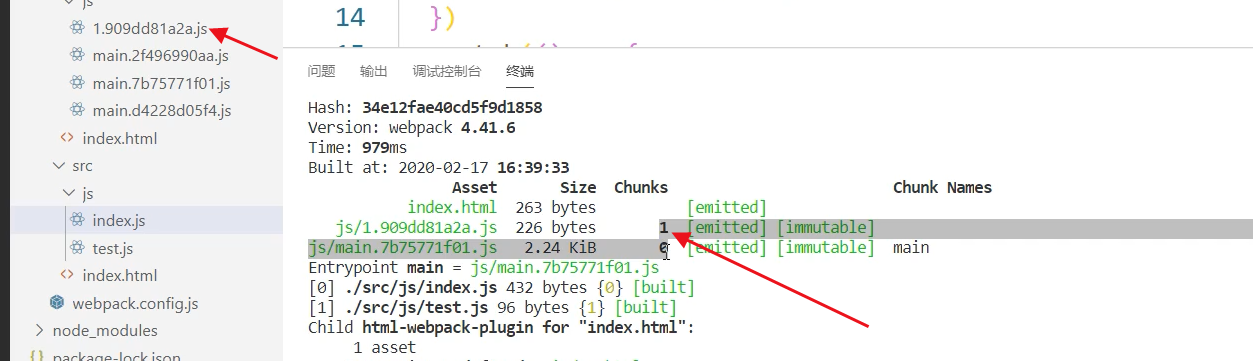Click the 979ms build time value
Screen dimensions: 1253x361
point(385,147)
